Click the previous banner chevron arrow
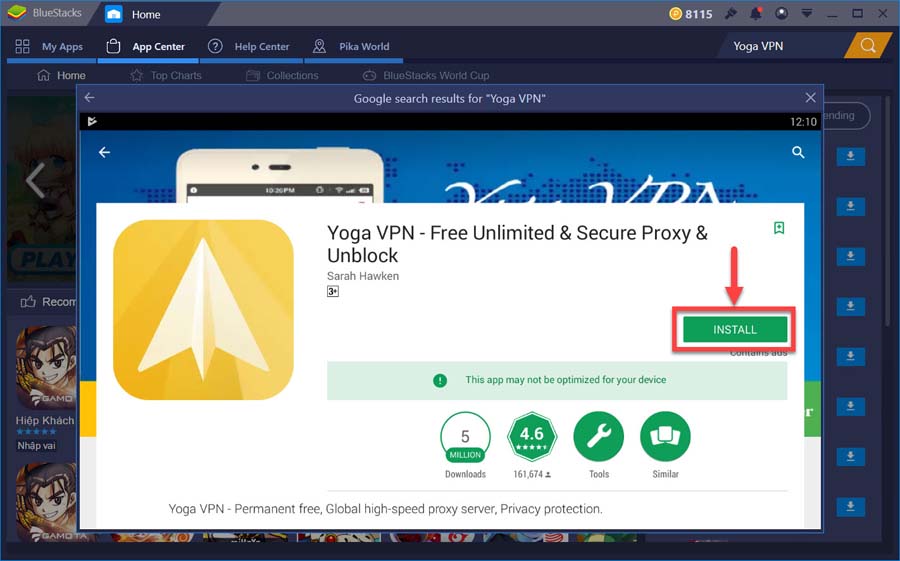This screenshot has height=561, width=900. 35,180
